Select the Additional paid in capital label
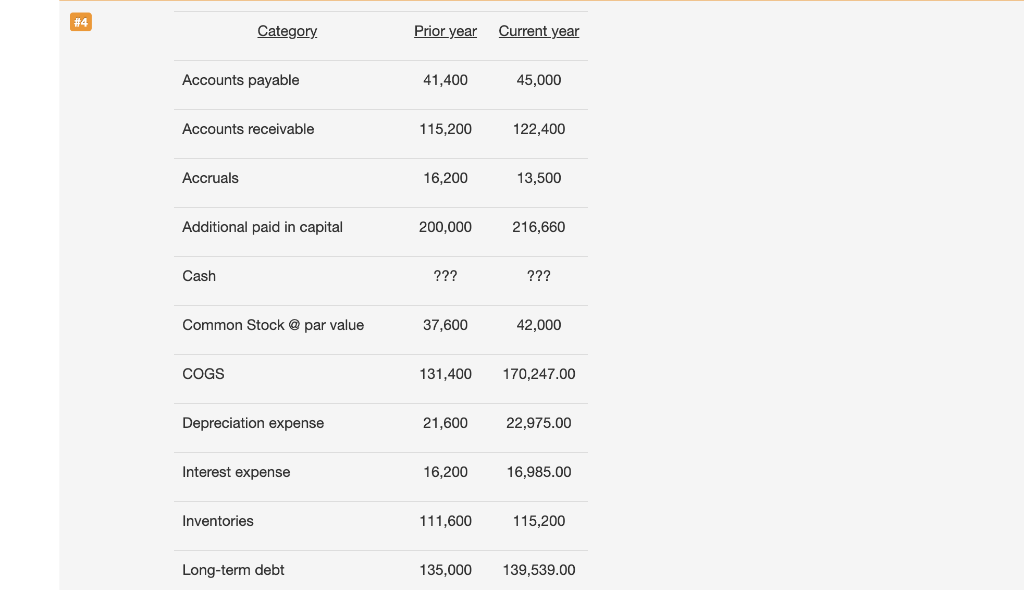This screenshot has width=1024, height=590. 262,227
